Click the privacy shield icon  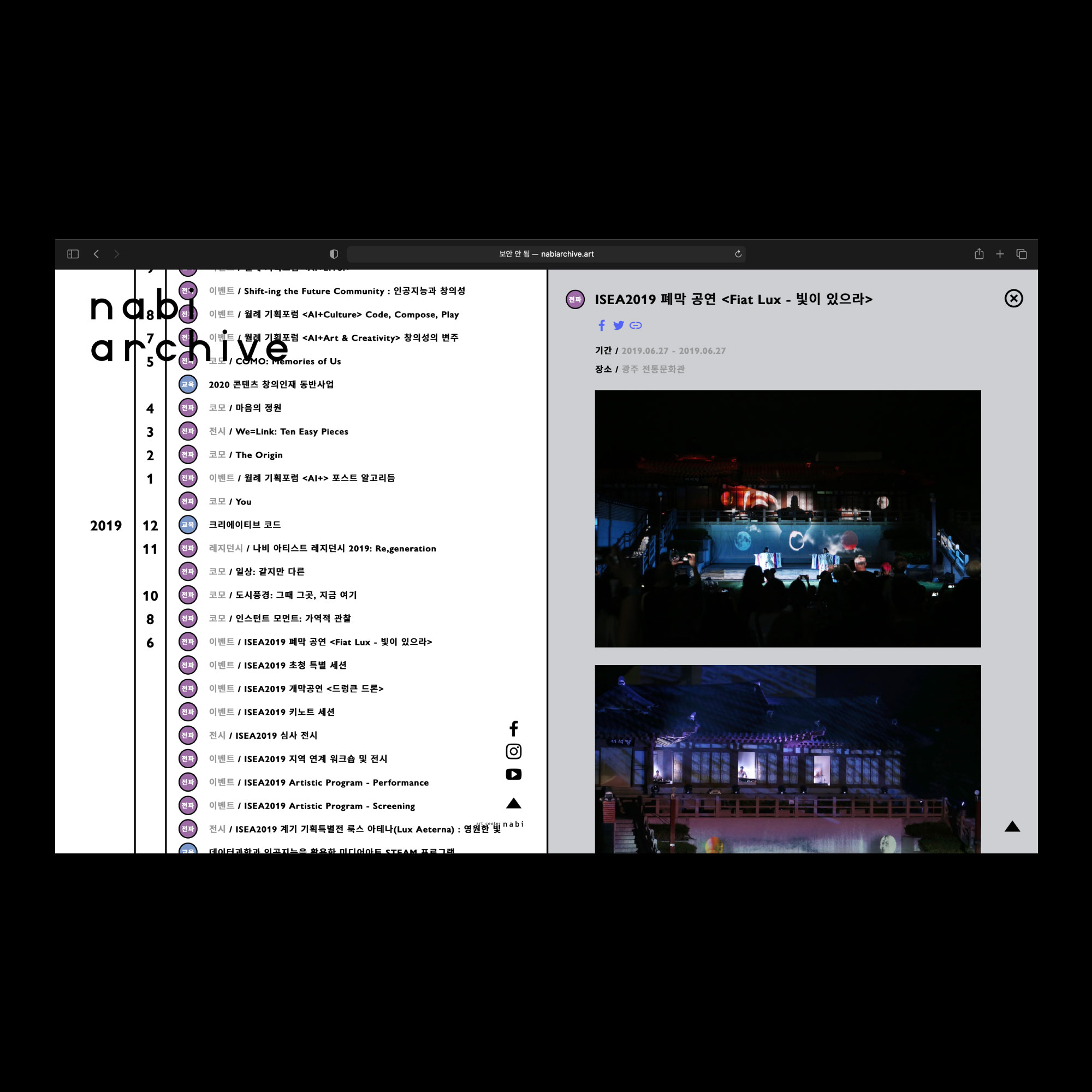334,254
